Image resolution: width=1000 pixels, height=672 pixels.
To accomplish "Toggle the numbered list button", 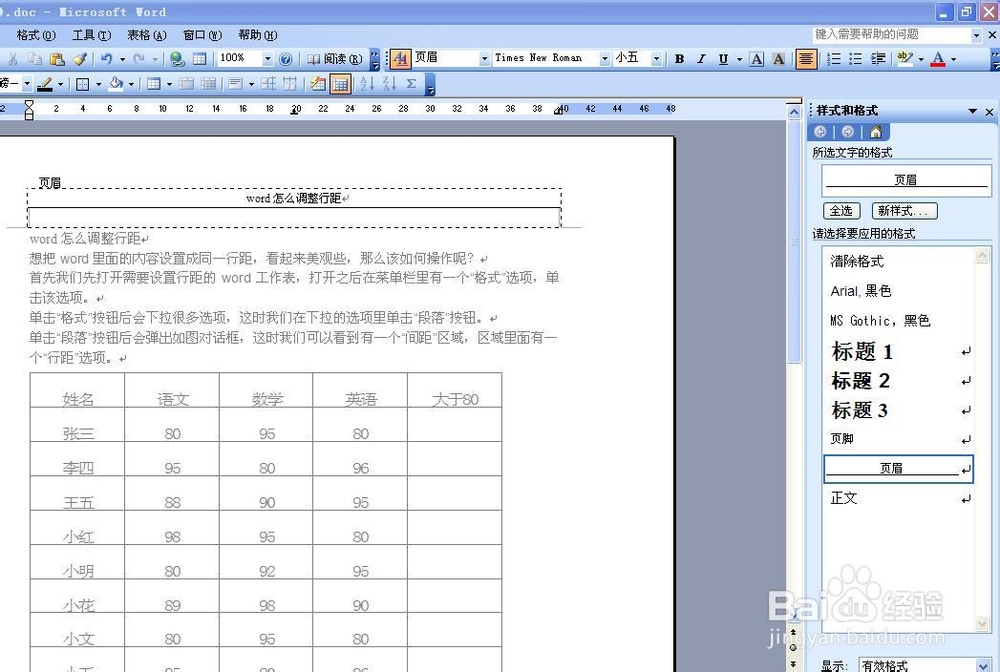I will tap(835, 59).
